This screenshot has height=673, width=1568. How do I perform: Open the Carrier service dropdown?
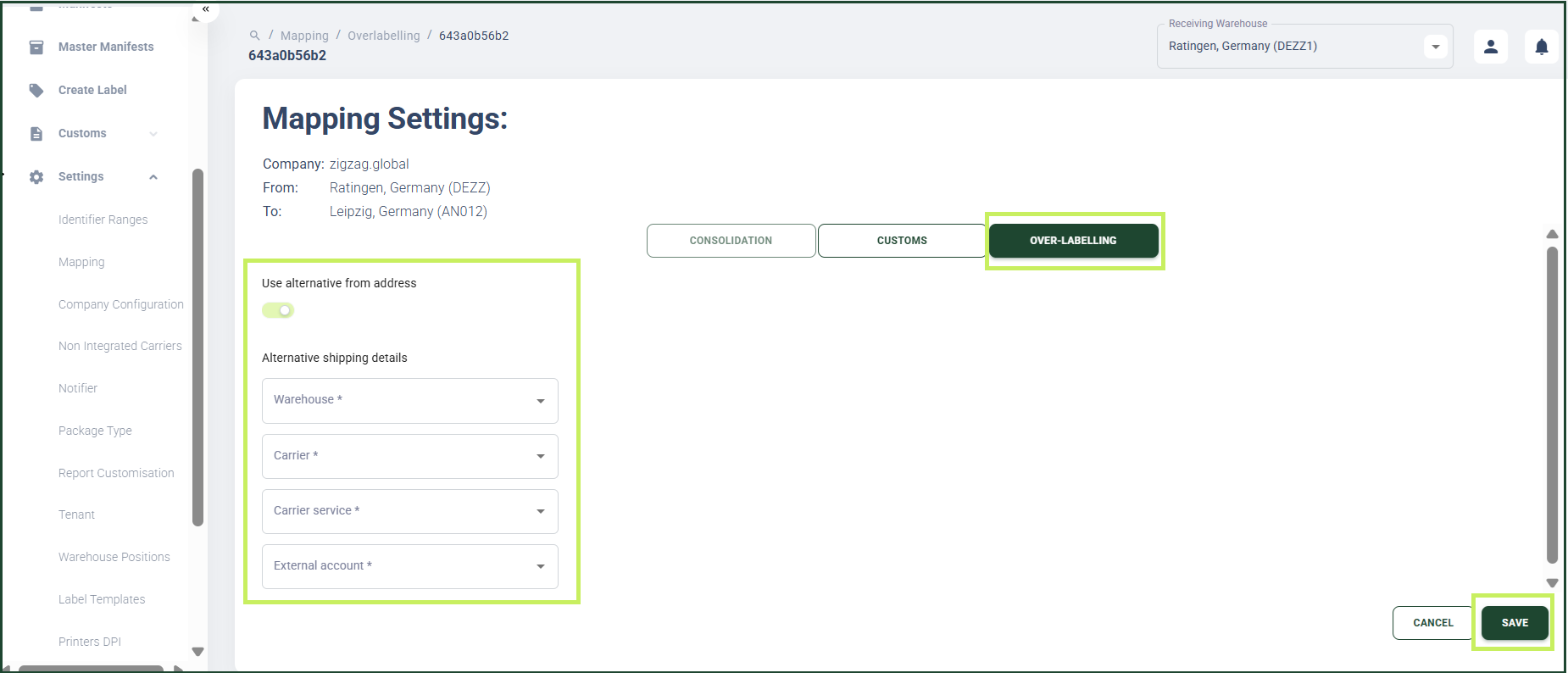410,511
